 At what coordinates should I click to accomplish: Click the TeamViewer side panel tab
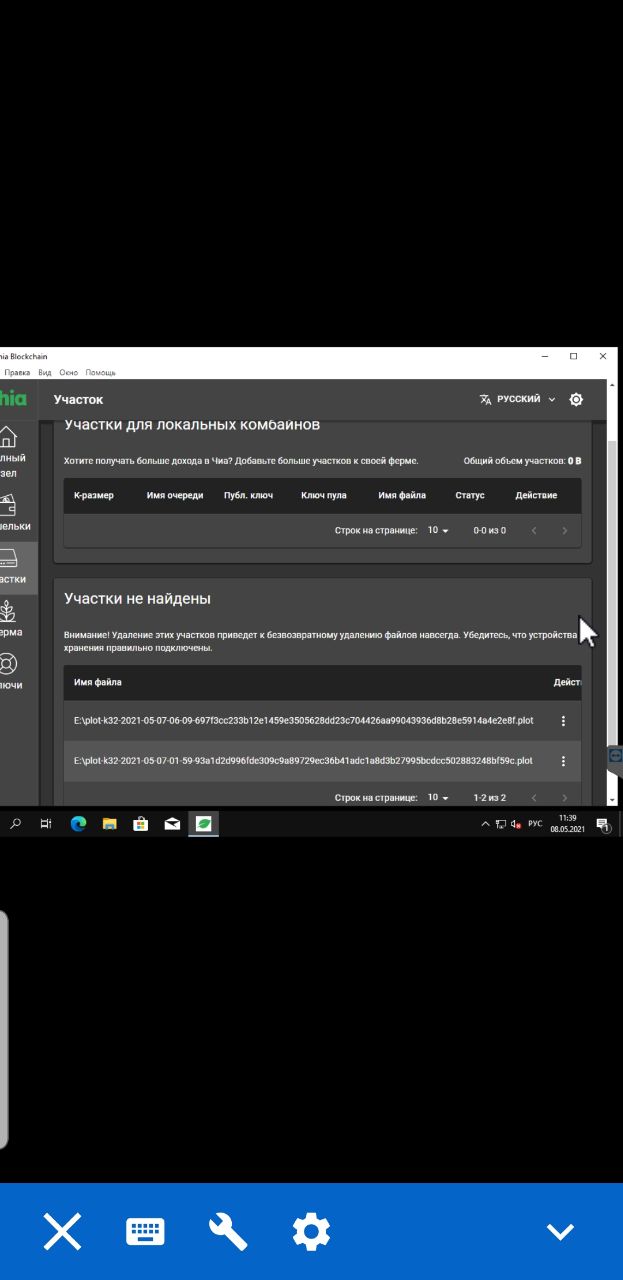point(615,756)
